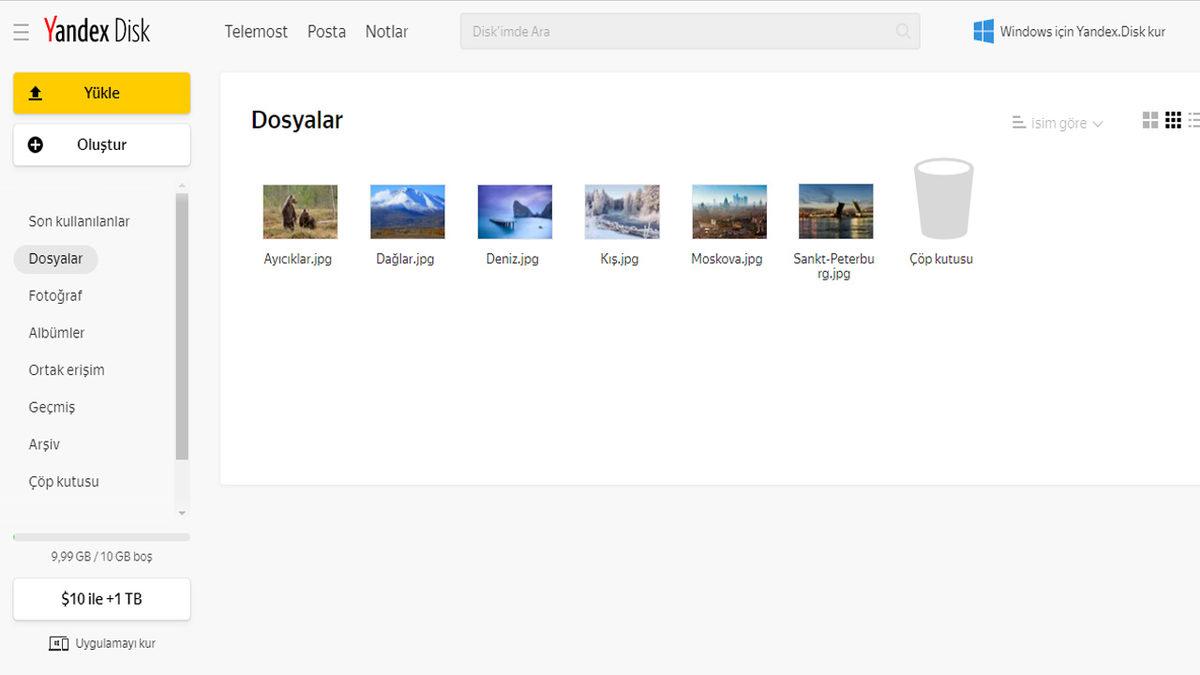The width and height of the screenshot is (1200, 675).
Task: Open the $10 ile +1 TB upgrade offer
Action: click(101, 599)
